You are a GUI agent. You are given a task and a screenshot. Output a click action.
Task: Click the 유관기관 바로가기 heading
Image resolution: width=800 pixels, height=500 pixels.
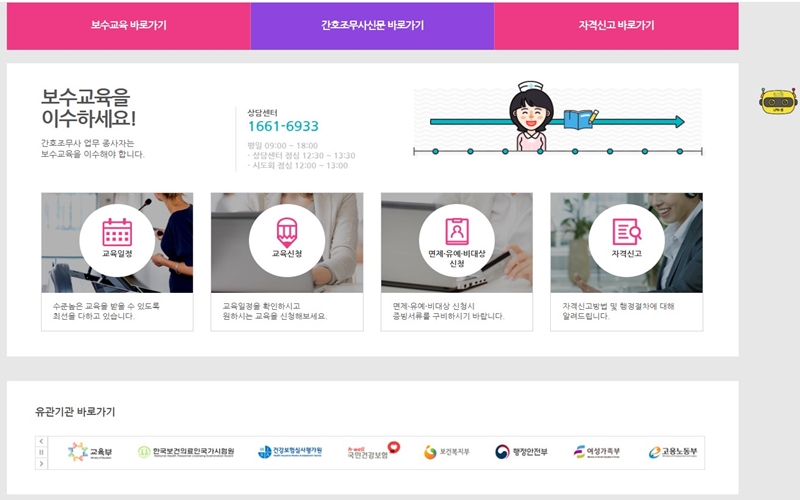pyautogui.click(x=75, y=412)
